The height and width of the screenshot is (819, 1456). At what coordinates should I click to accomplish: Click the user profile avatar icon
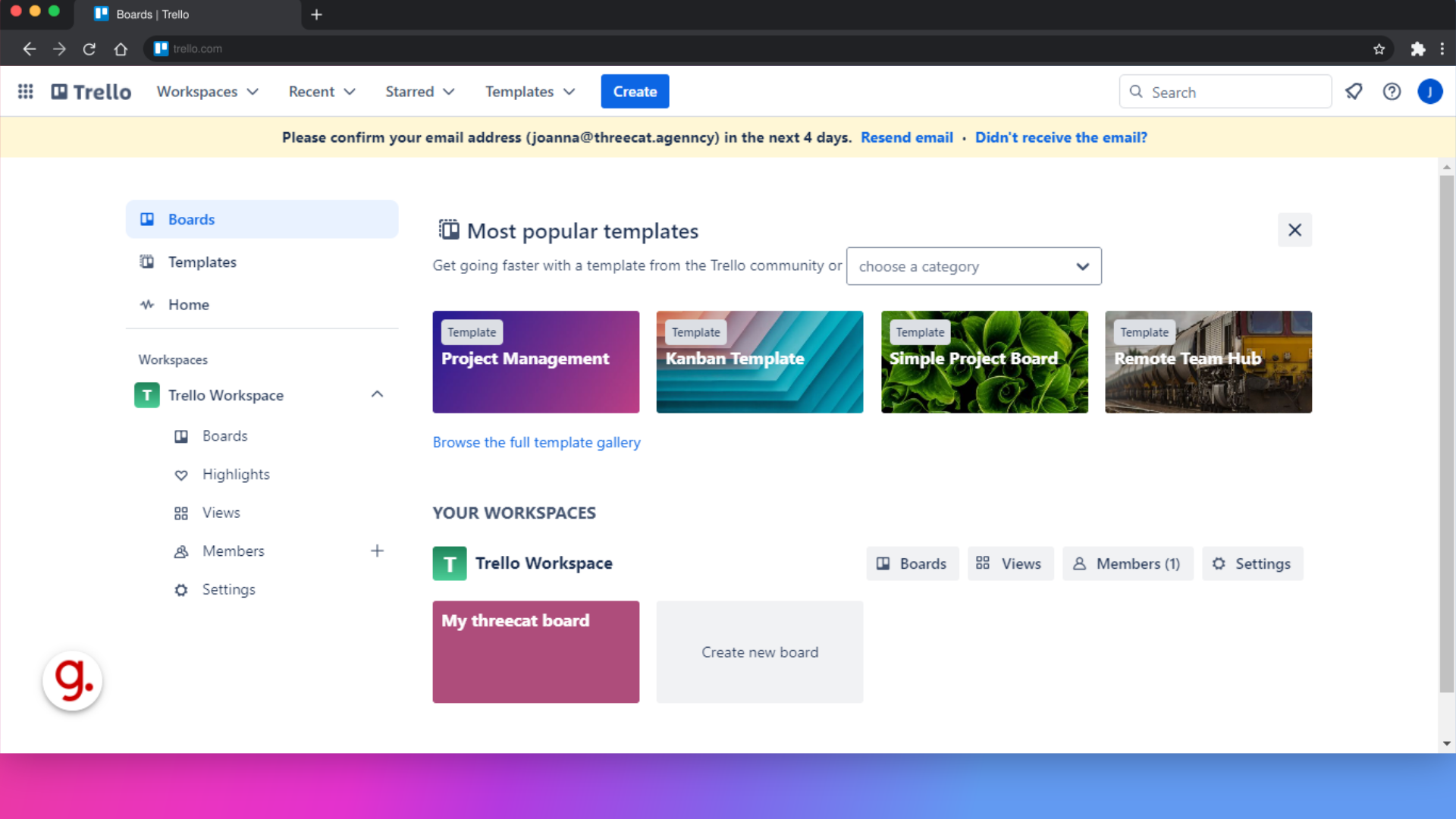coord(1430,91)
